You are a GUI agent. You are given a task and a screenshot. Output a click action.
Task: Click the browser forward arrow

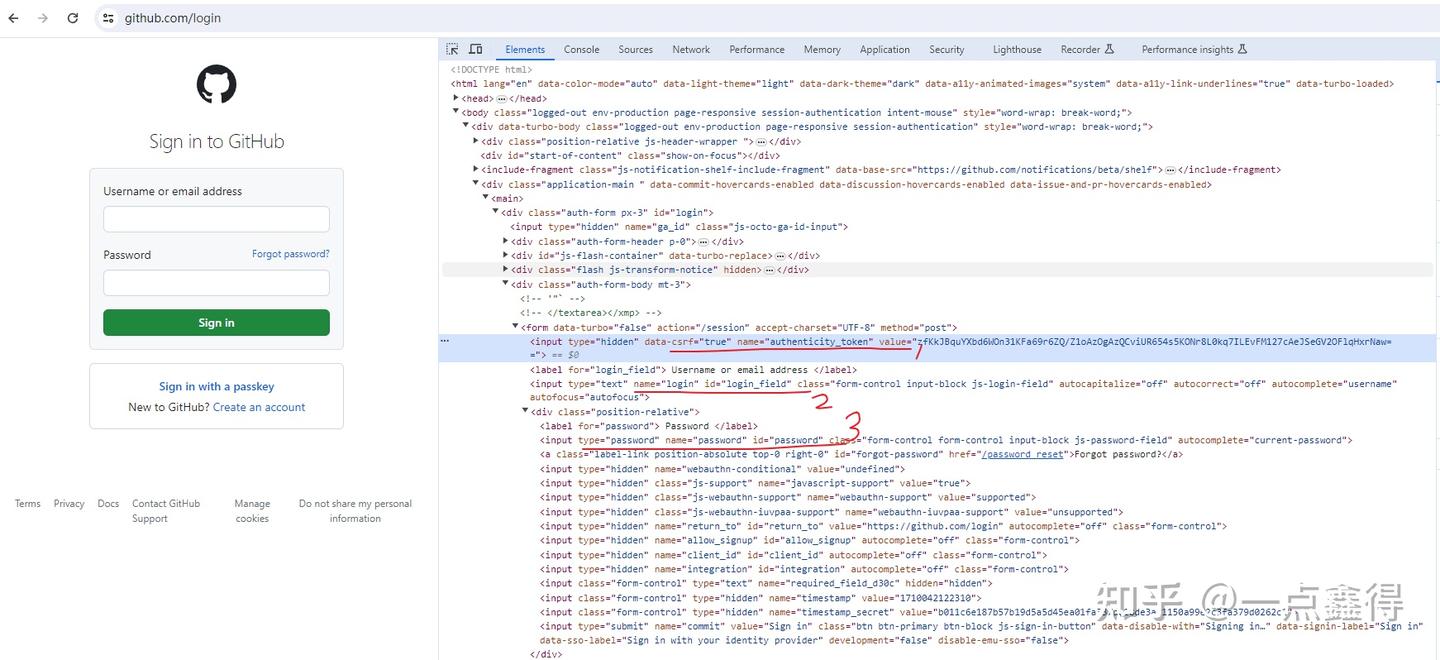(x=42, y=17)
